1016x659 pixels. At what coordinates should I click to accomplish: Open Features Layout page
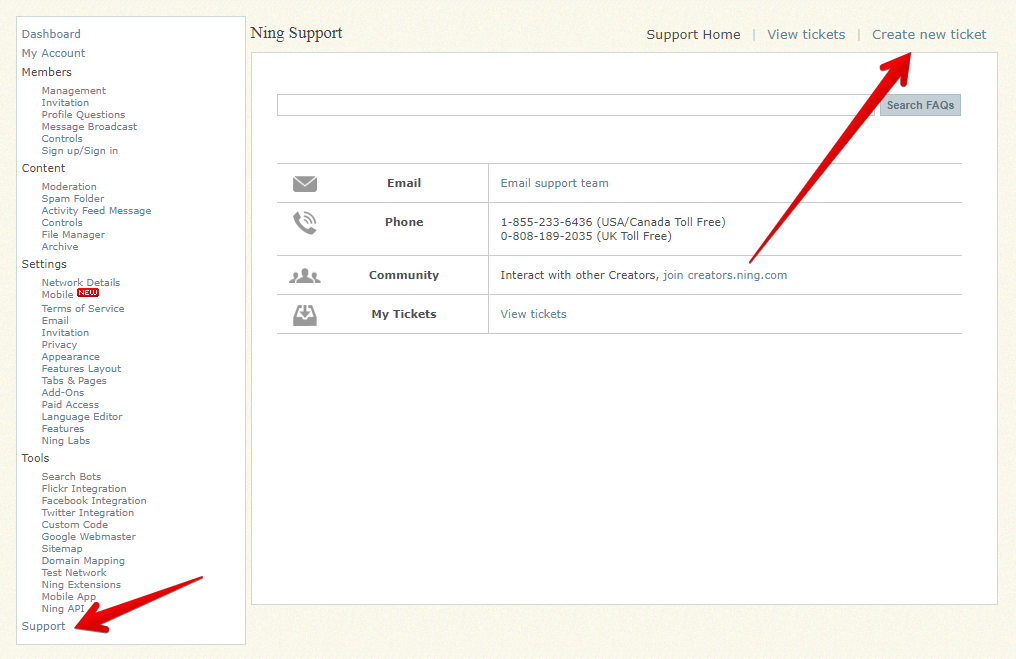coord(82,369)
